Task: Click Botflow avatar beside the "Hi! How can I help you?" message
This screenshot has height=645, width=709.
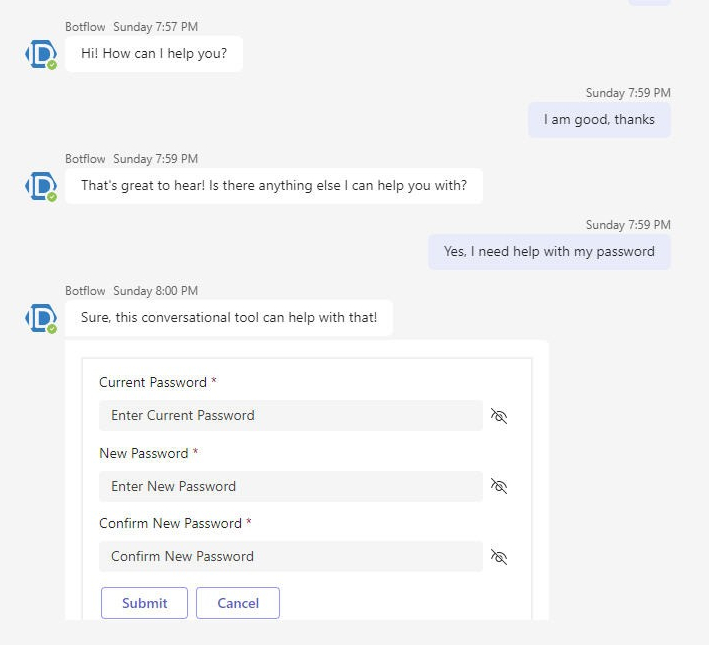Action: pyautogui.click(x=41, y=54)
